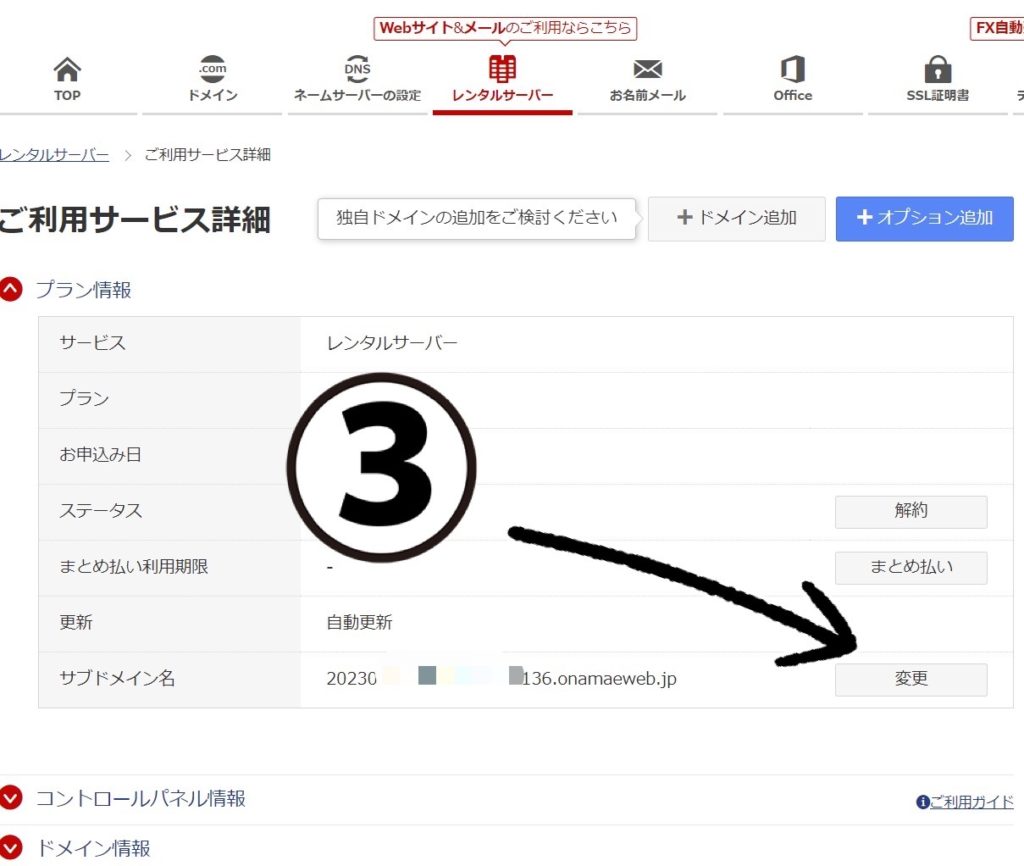Collapse the プラン情報 section
The height and width of the screenshot is (866, 1024).
[11, 290]
